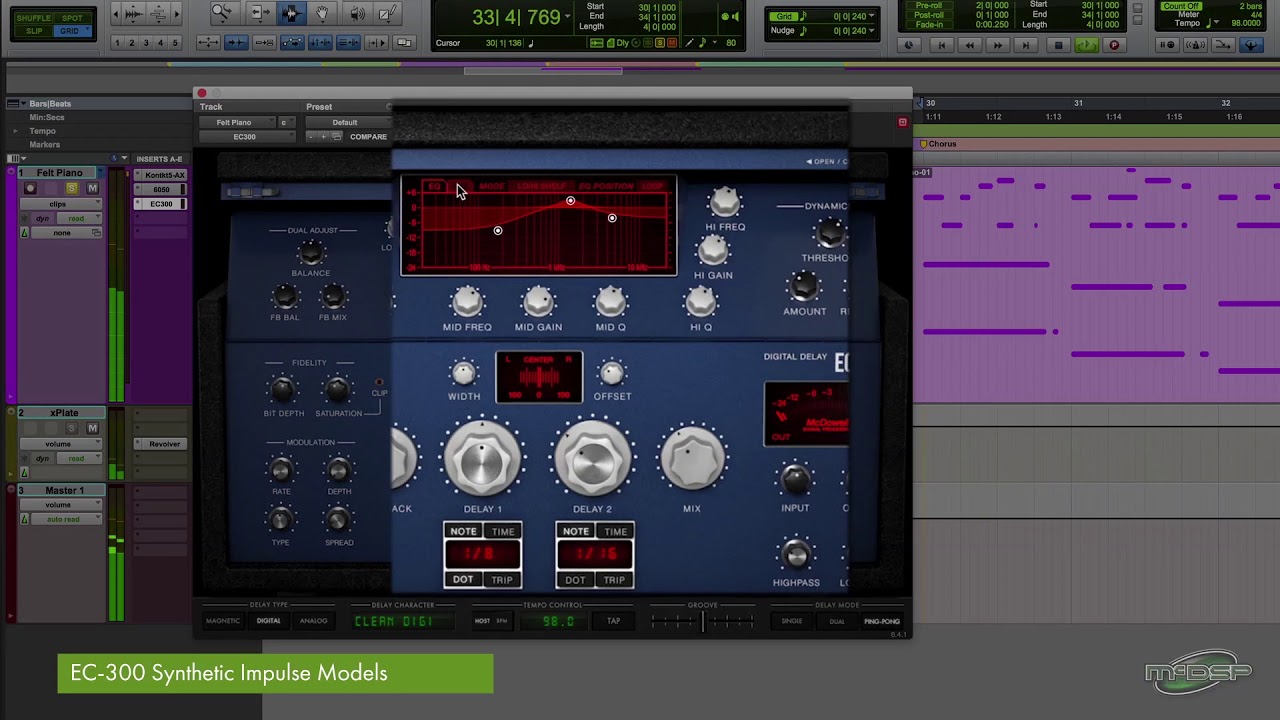Click the MID GAIN knob
Image resolution: width=1280 pixels, height=720 pixels.
pos(538,302)
